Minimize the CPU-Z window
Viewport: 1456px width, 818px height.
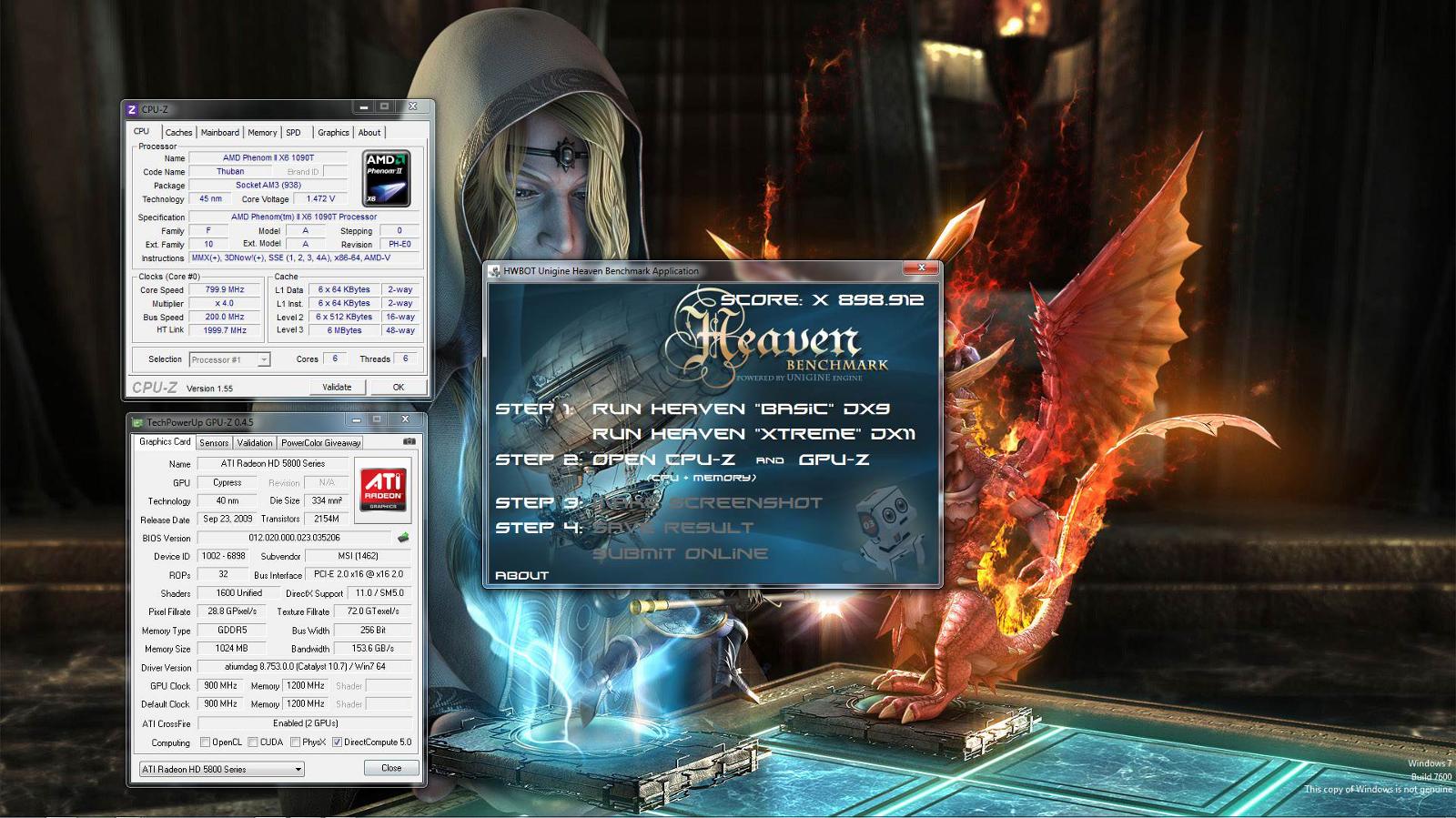pos(364,106)
